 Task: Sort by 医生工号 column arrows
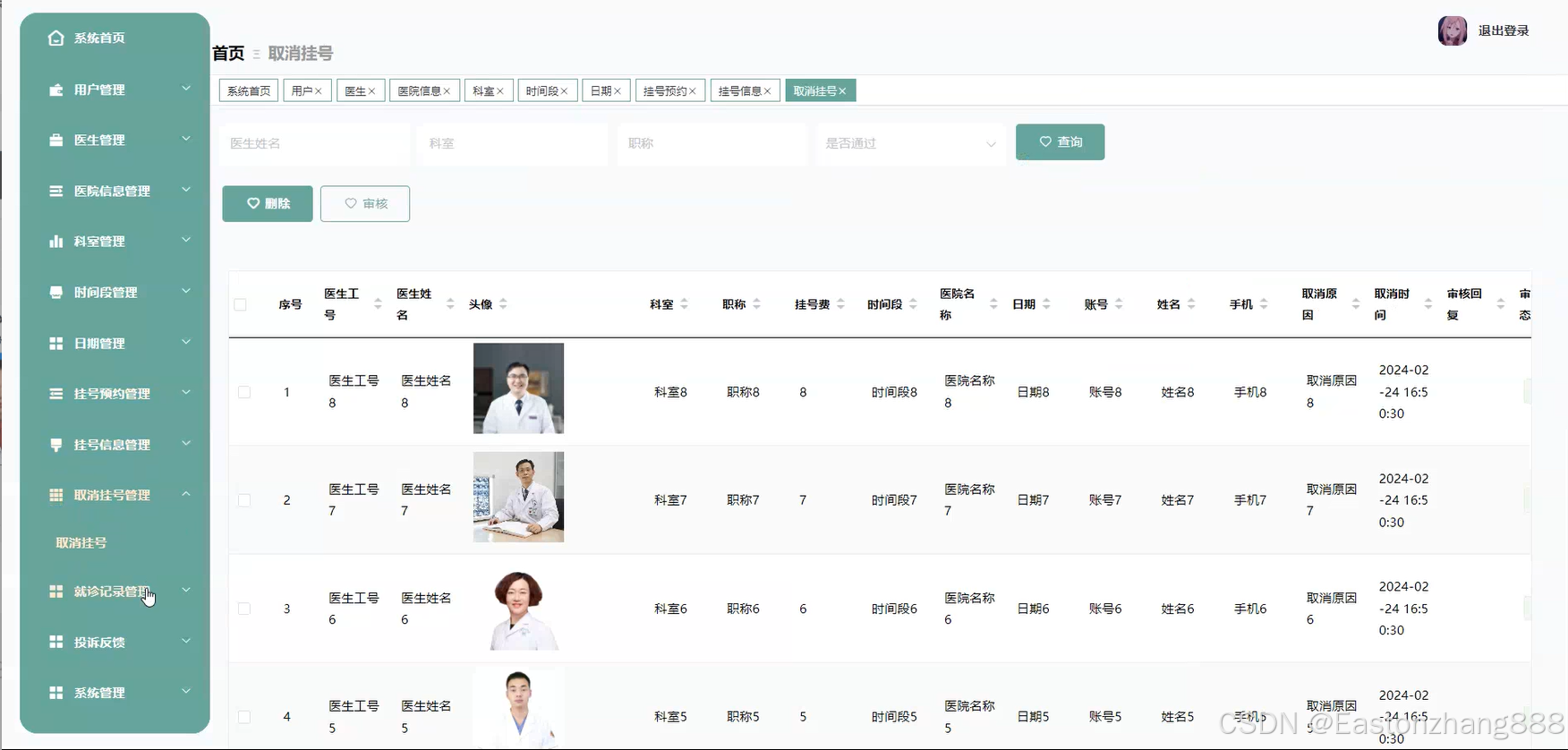378,304
